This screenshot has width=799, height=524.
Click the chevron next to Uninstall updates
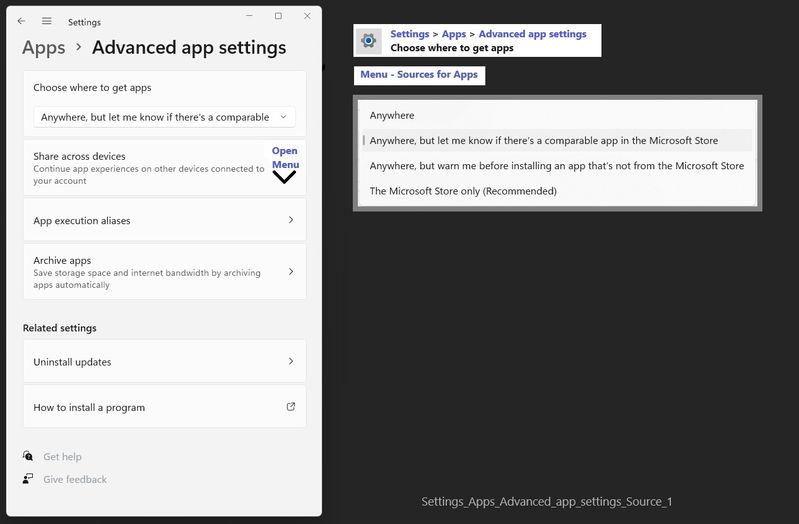click(291, 361)
